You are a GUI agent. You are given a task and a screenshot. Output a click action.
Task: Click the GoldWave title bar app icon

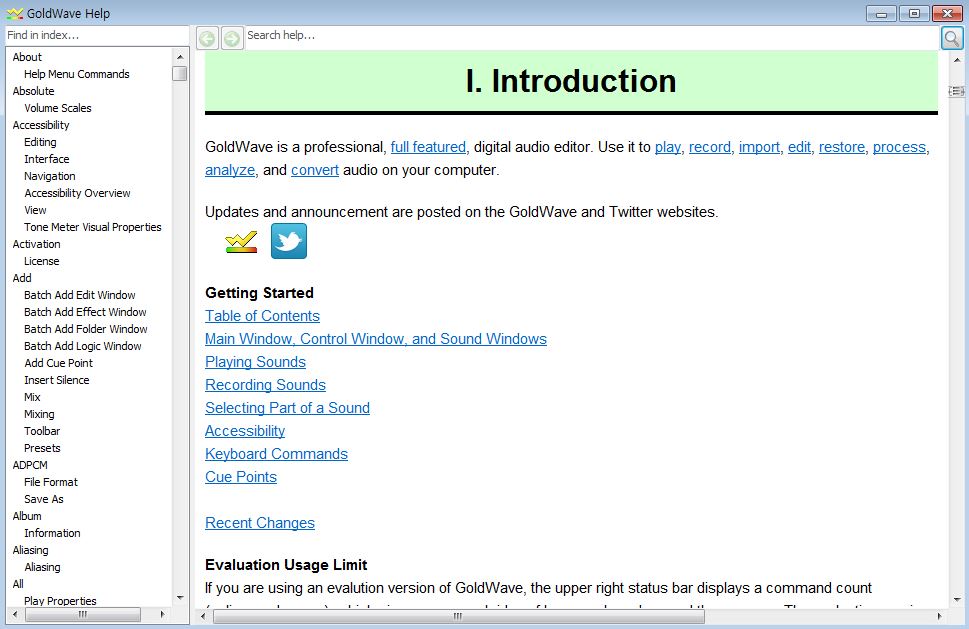[14, 13]
